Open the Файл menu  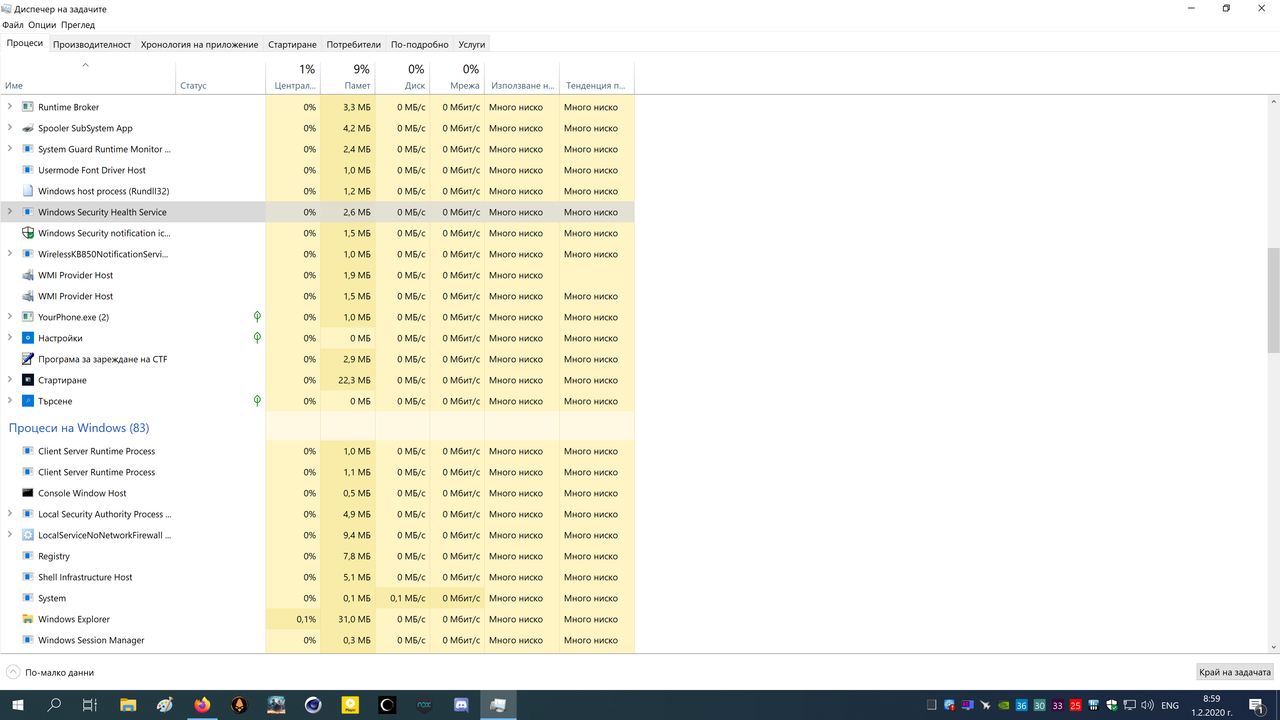(13, 24)
